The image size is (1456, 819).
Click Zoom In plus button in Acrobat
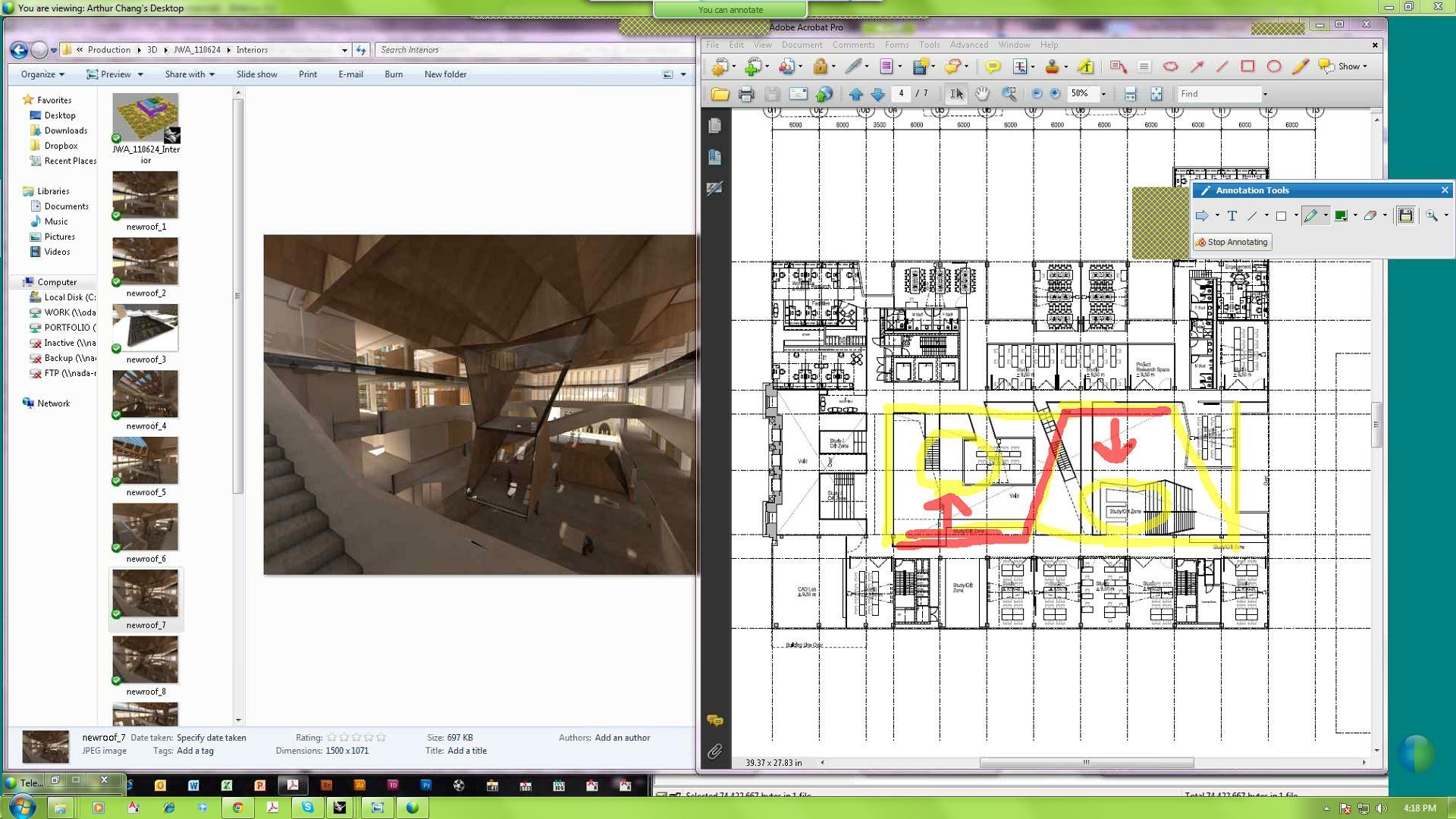pos(1055,94)
